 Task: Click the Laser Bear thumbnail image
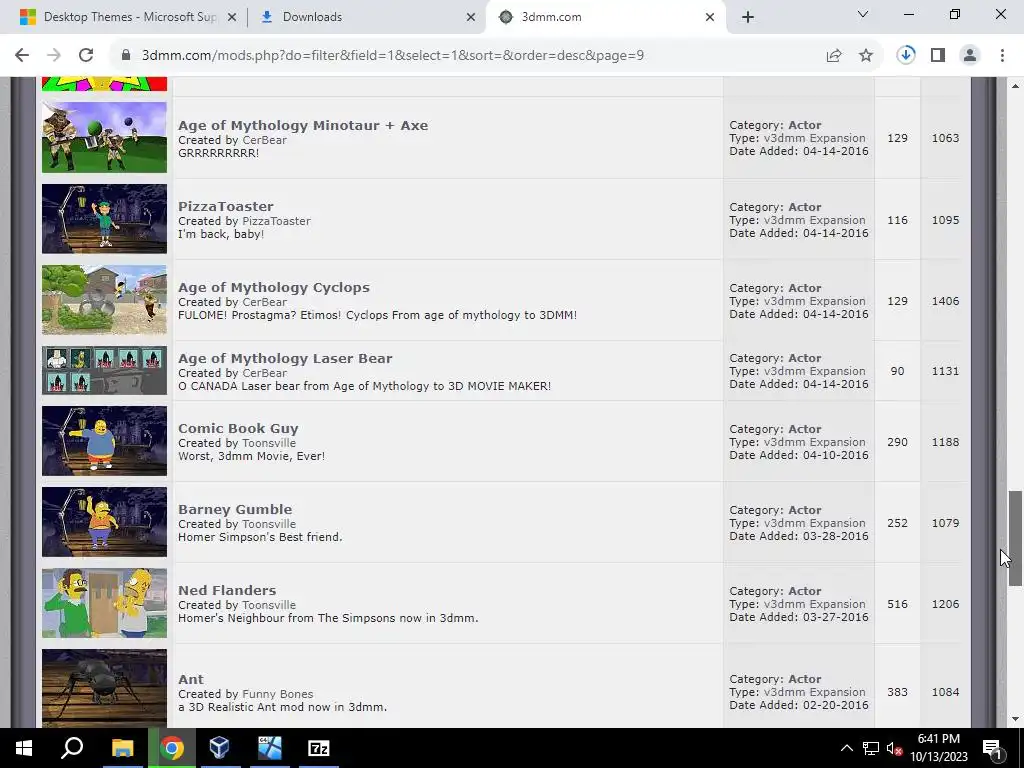104,370
